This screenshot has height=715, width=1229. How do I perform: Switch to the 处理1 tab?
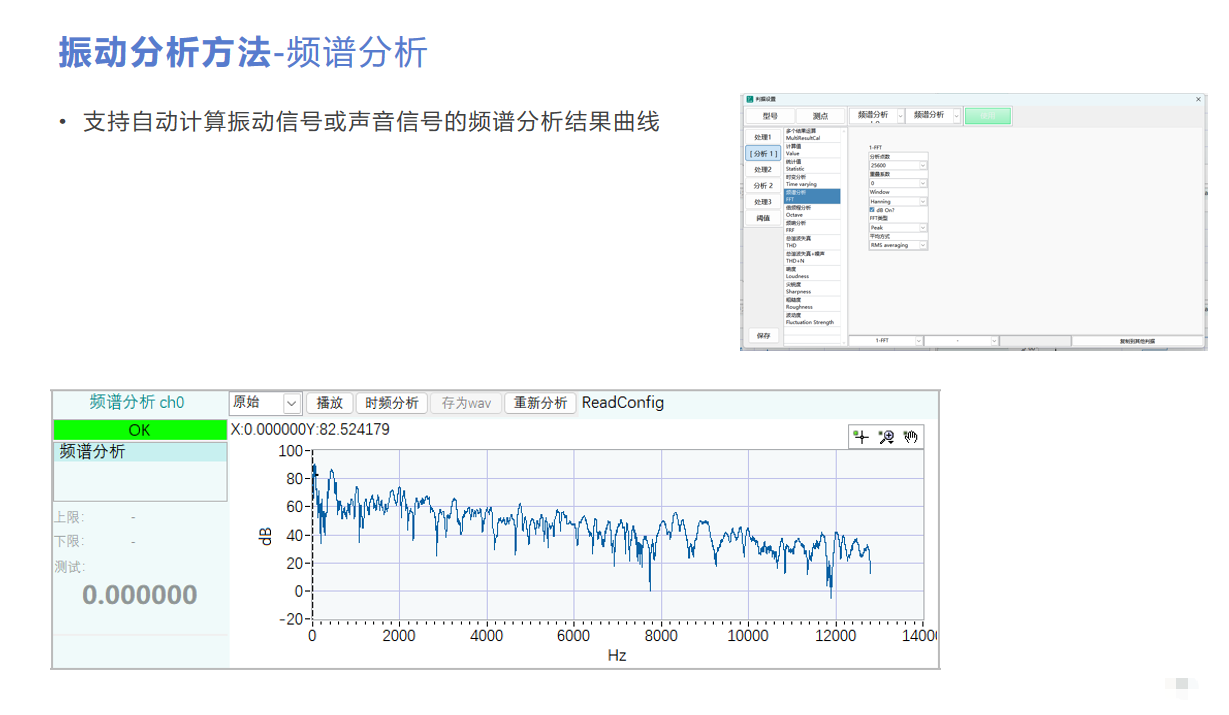click(x=763, y=137)
